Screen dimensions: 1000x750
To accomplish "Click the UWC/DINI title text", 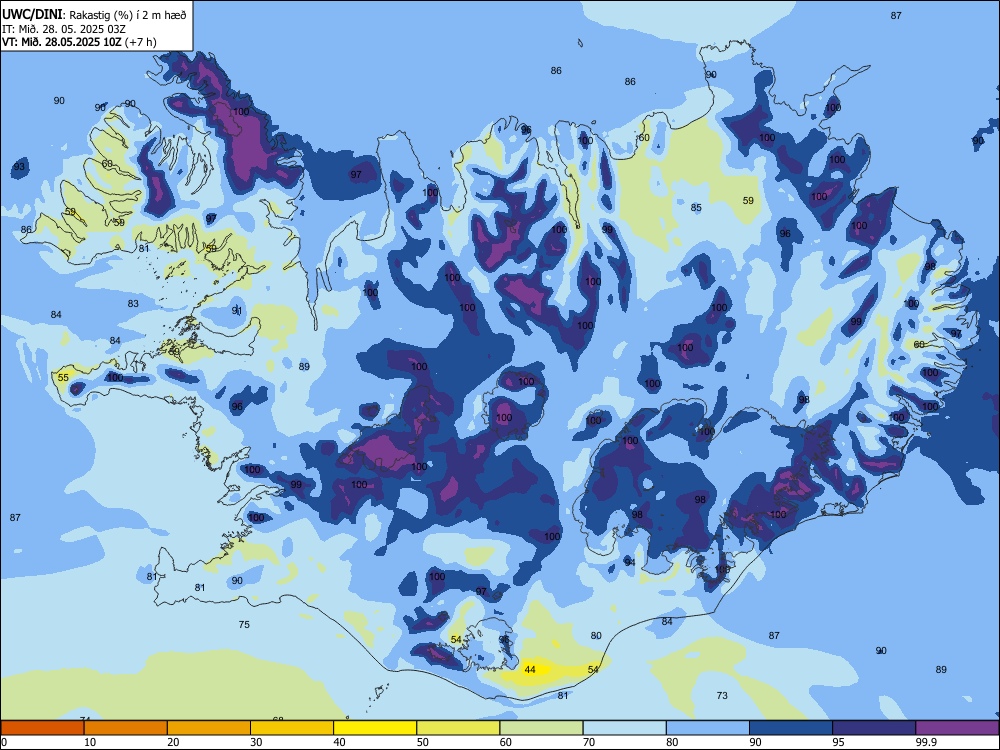I will point(33,14).
